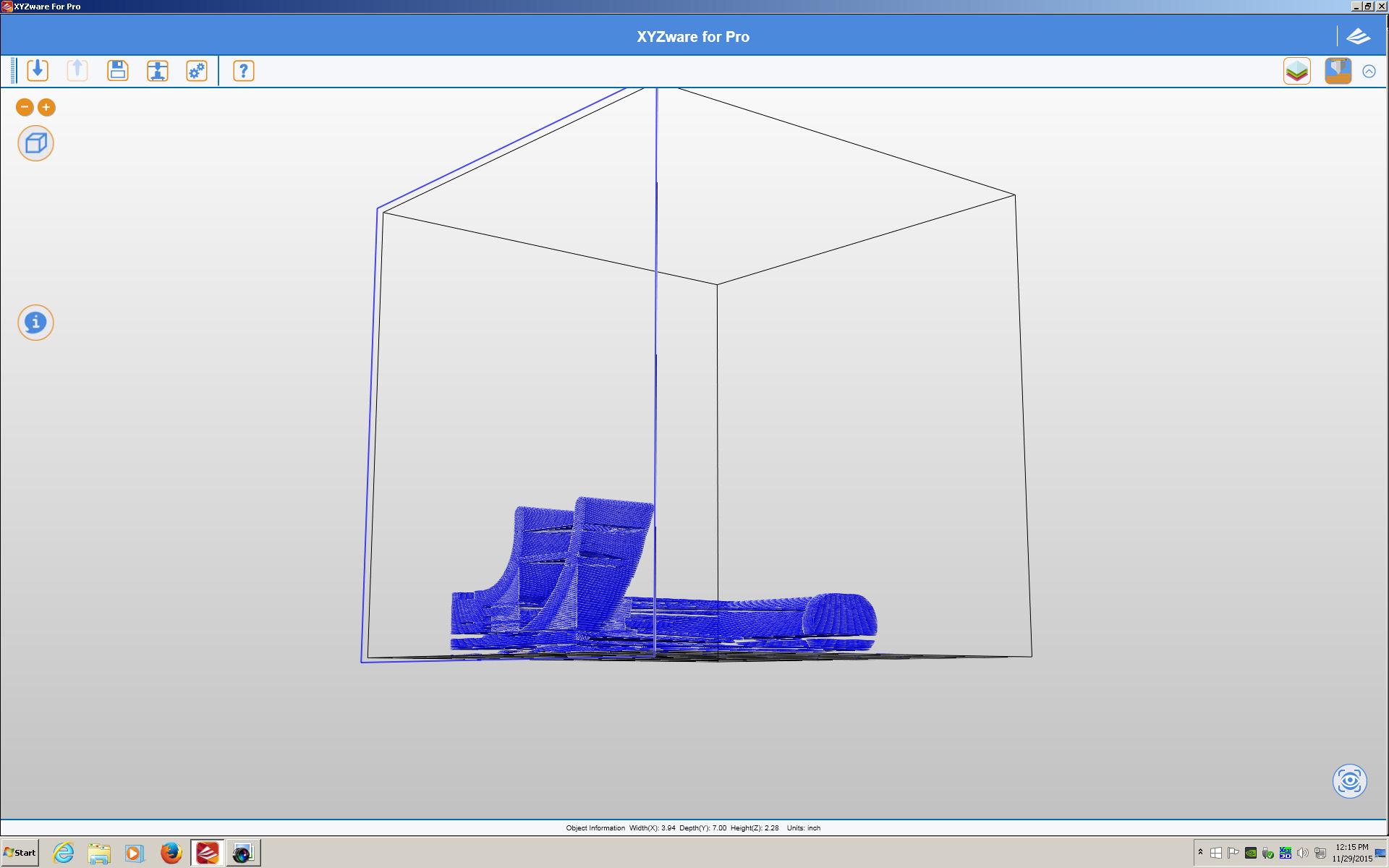
Task: Zoom out with the orange minus button
Action: pyautogui.click(x=25, y=107)
